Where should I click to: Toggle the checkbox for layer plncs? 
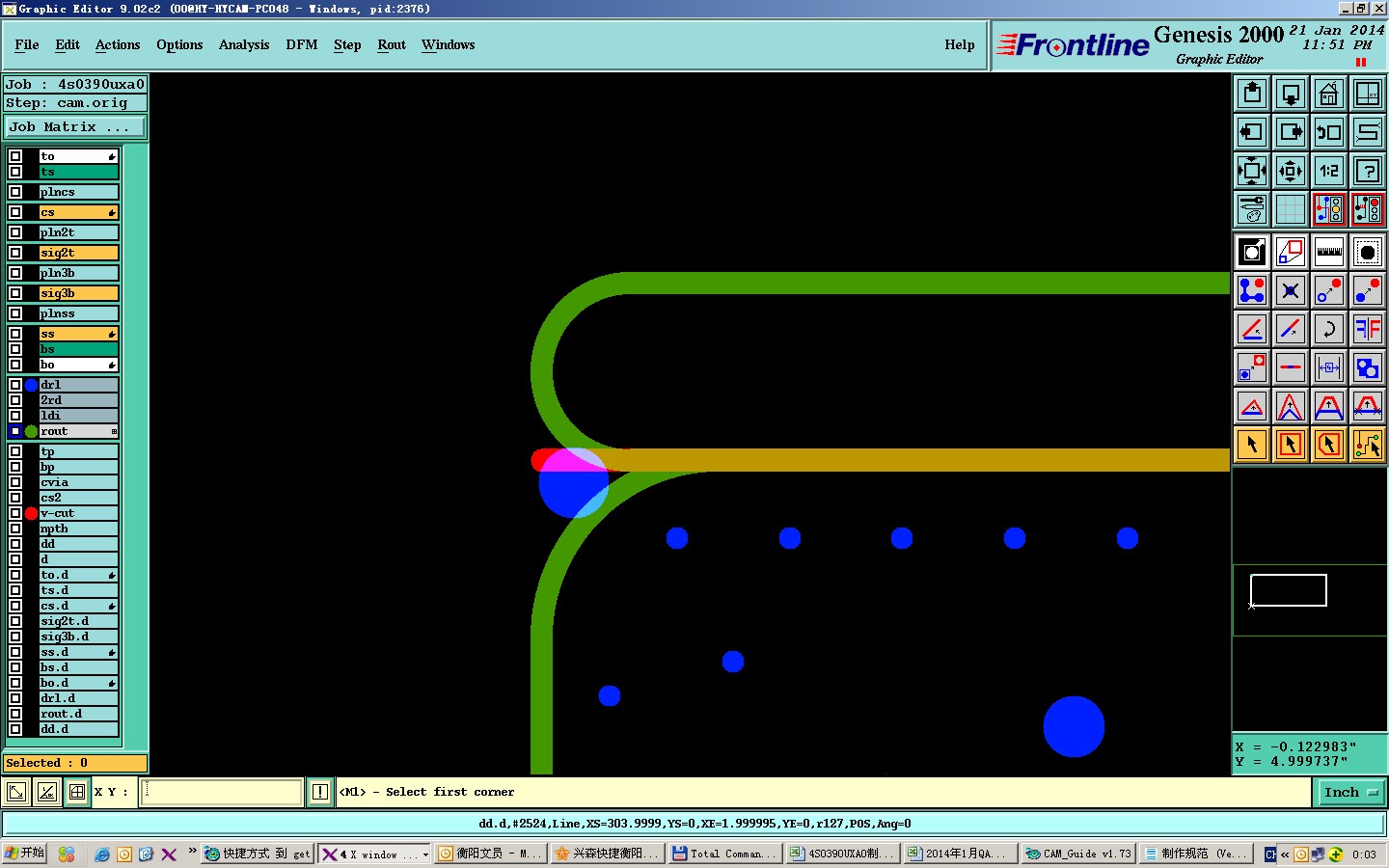pyautogui.click(x=15, y=192)
